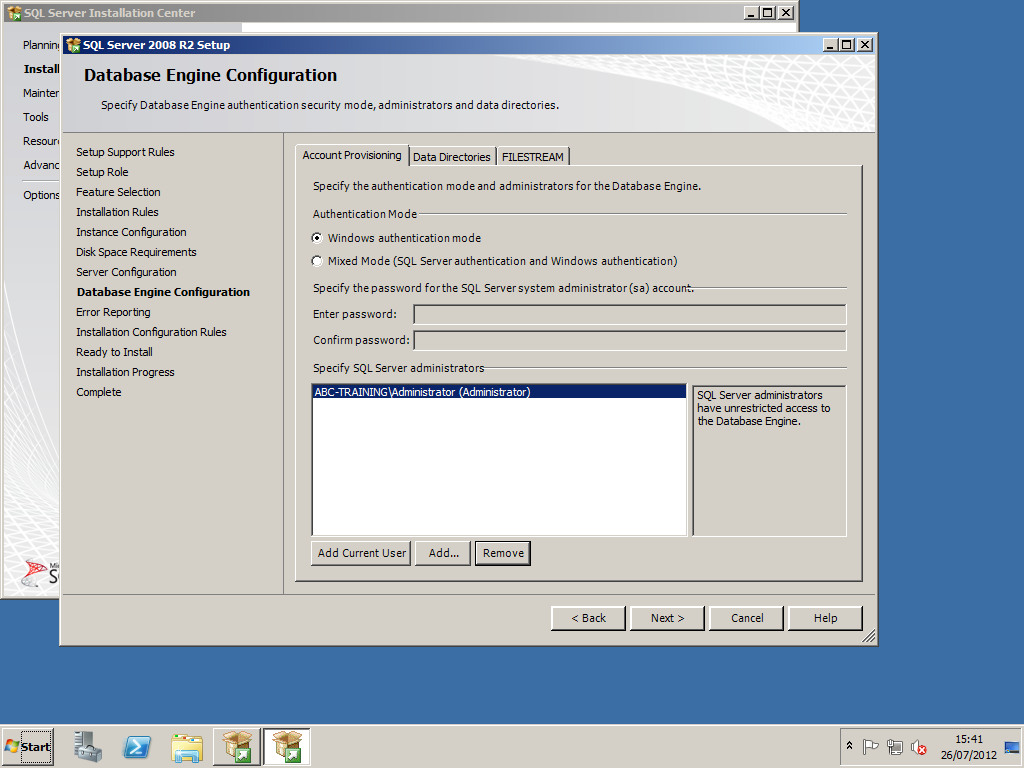Open Advanced in the Installation Center window
The width and height of the screenshot is (1024, 768).
click(40, 165)
